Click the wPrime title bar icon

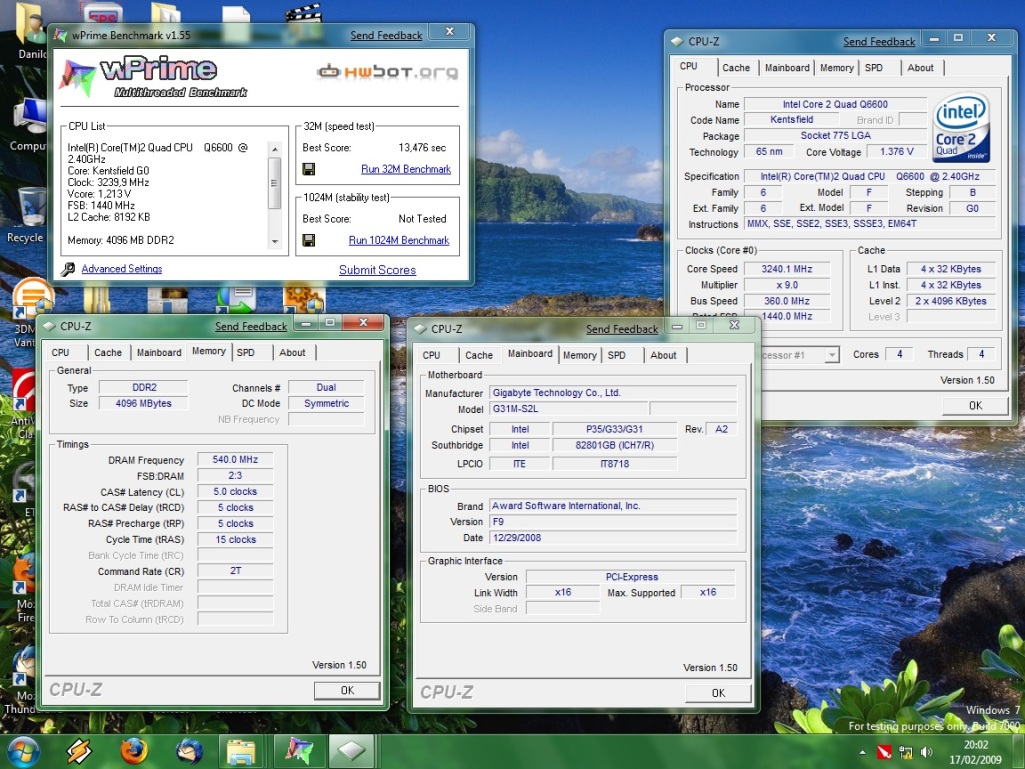[x=61, y=35]
